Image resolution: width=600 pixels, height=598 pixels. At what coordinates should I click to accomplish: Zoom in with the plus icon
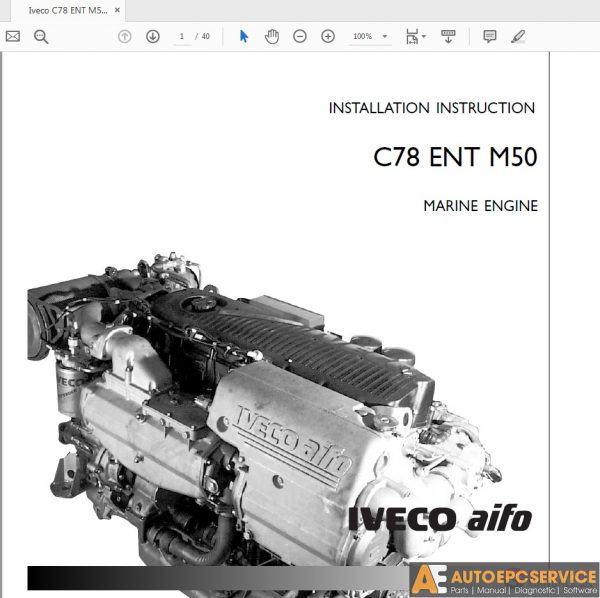pos(328,36)
